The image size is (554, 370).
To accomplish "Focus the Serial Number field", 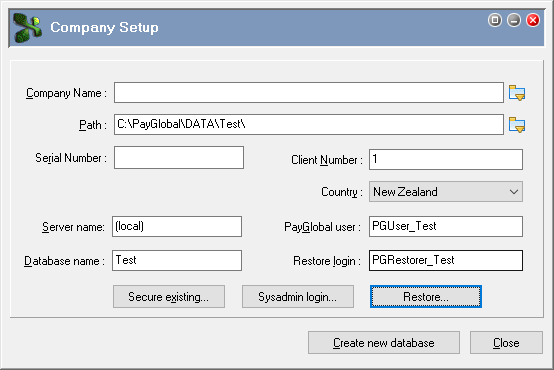I will coord(179,158).
